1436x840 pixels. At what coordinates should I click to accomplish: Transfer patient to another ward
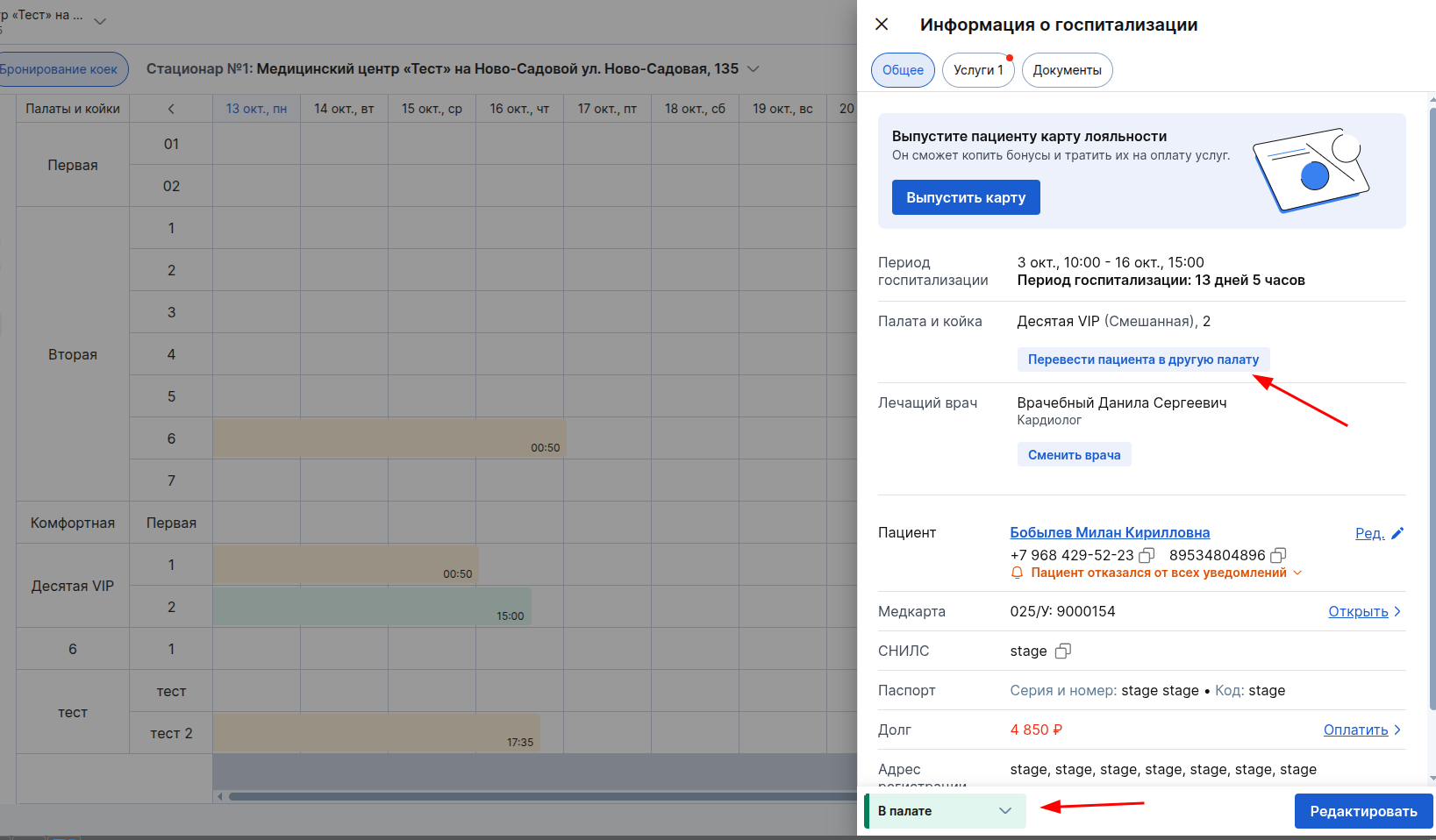[x=1142, y=359]
